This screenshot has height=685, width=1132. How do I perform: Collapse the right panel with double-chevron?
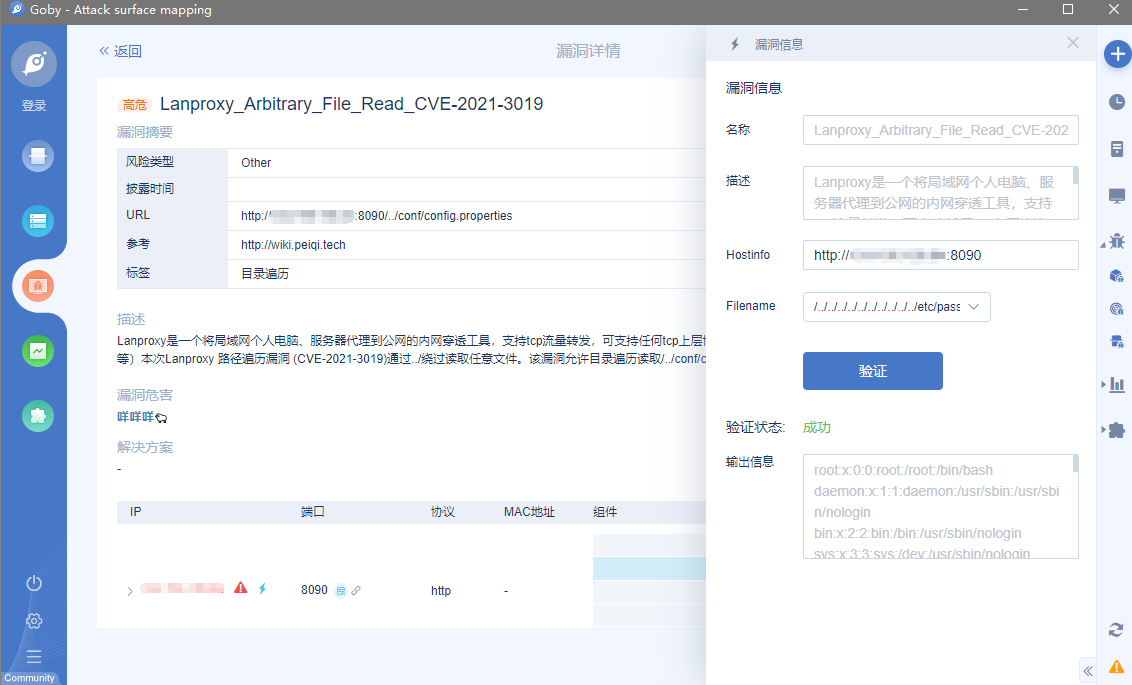point(1088,671)
